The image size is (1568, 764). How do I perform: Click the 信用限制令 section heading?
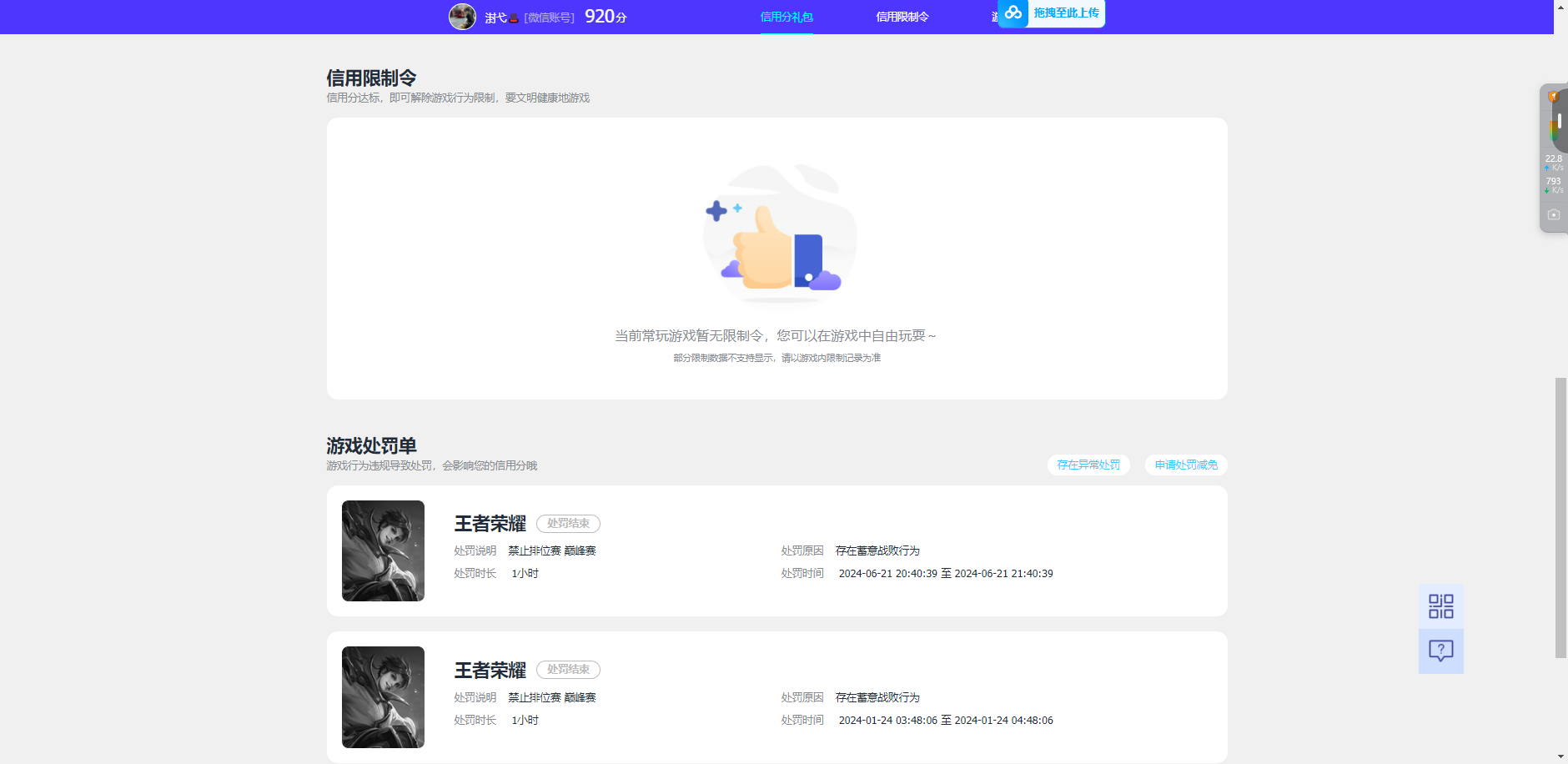[371, 78]
